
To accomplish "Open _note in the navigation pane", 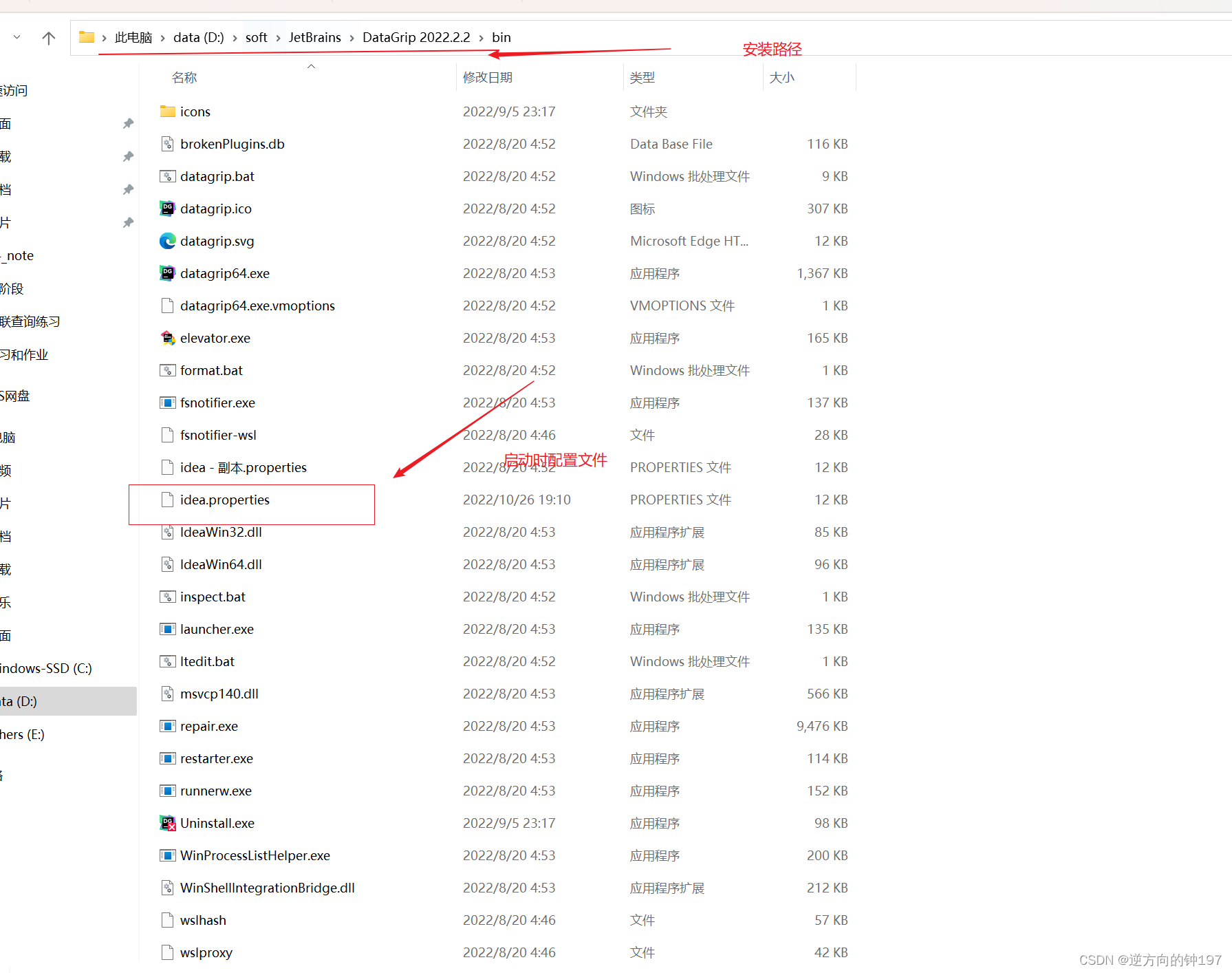I will coord(18,256).
